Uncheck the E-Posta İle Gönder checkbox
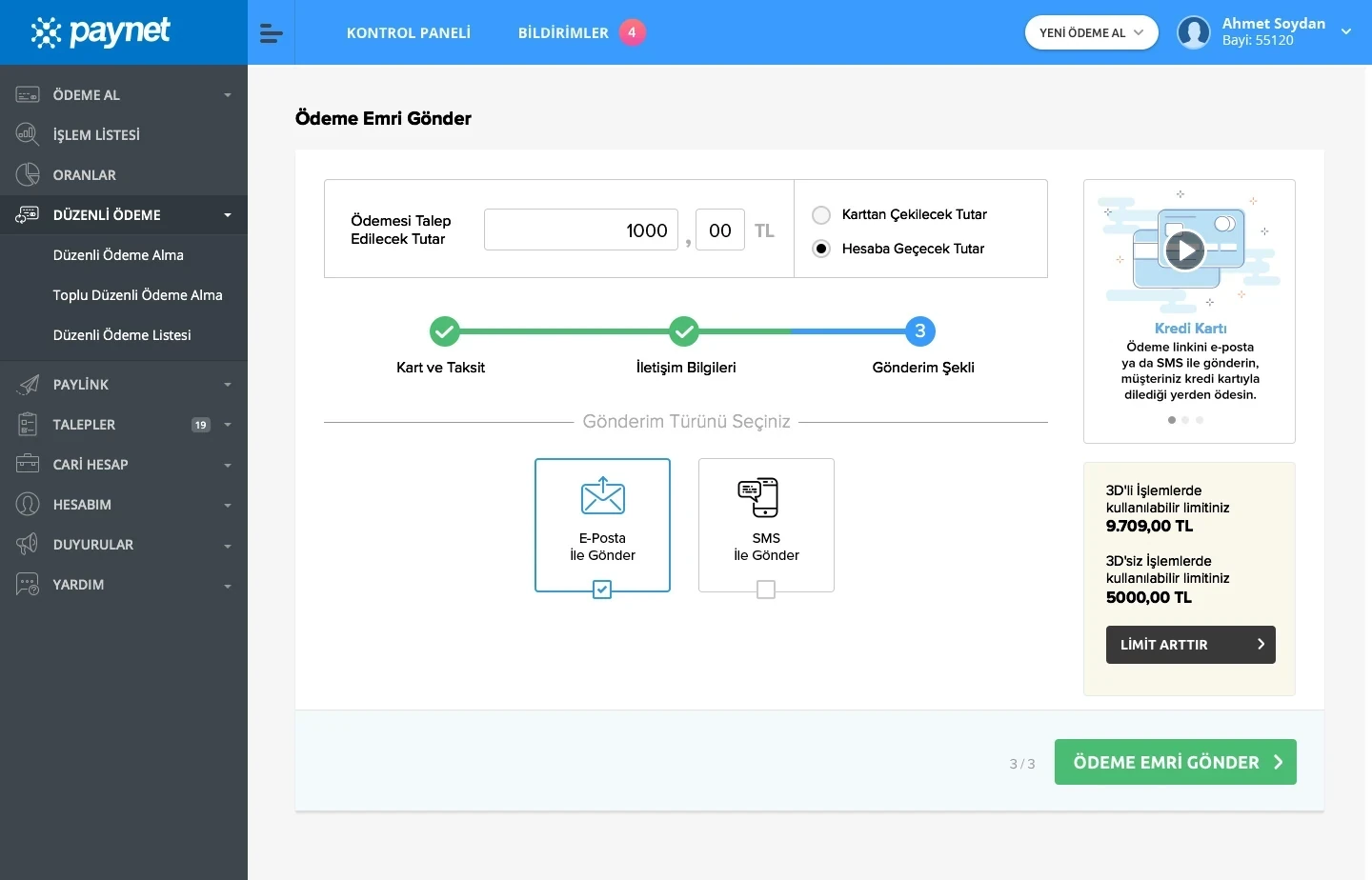The width and height of the screenshot is (1372, 880). pyautogui.click(x=602, y=590)
